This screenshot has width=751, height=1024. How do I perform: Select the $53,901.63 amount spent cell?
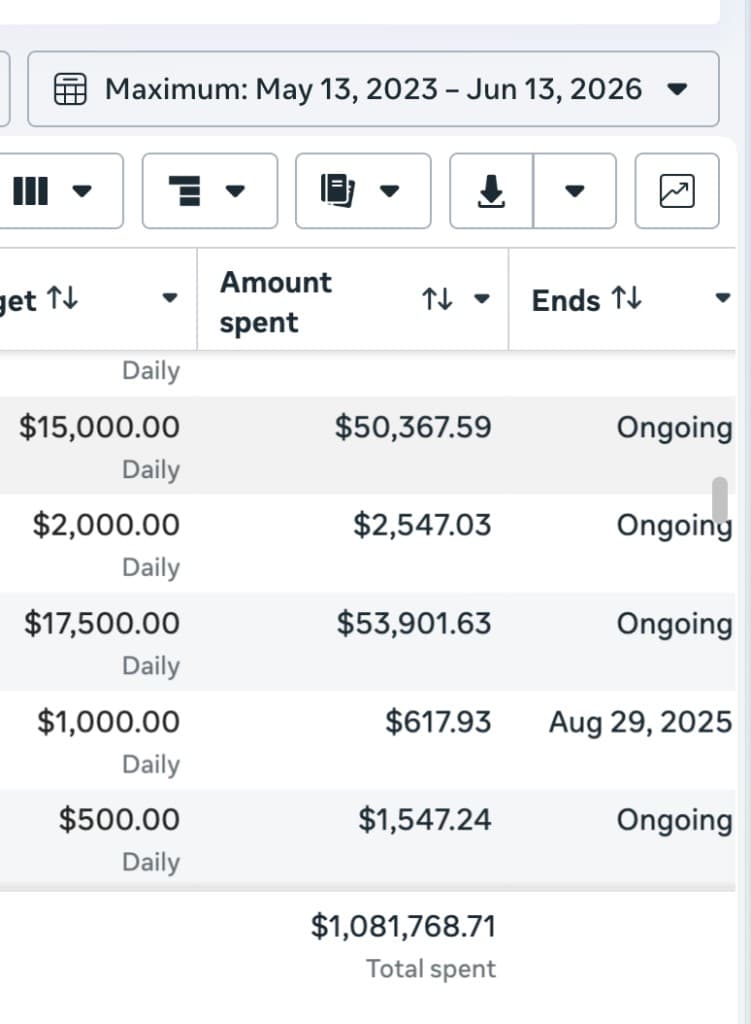(x=413, y=623)
